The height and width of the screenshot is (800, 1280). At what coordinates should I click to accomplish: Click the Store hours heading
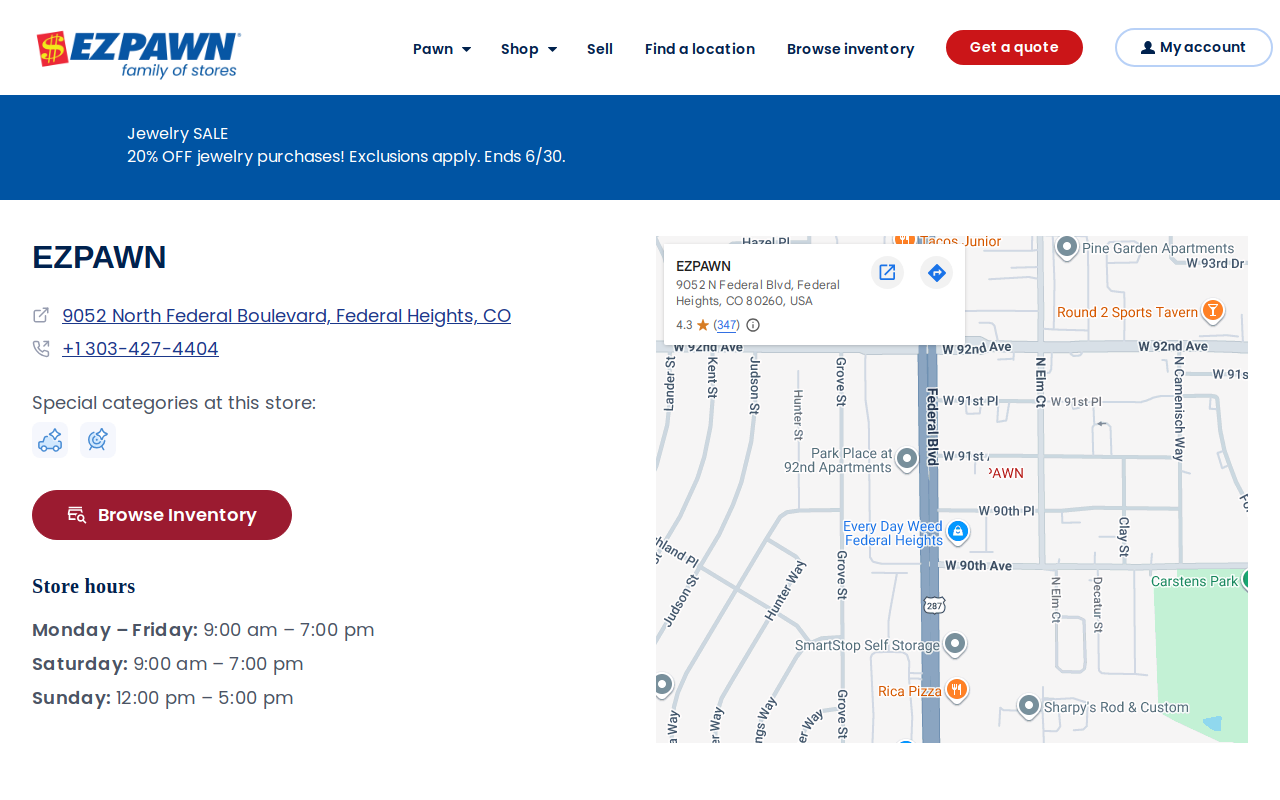click(x=84, y=586)
